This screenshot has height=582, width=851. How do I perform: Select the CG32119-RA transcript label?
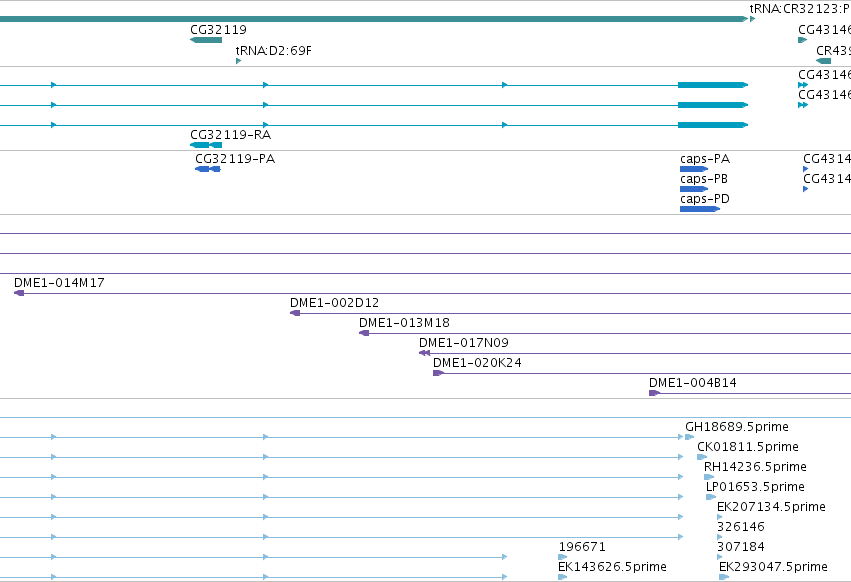click(x=230, y=134)
